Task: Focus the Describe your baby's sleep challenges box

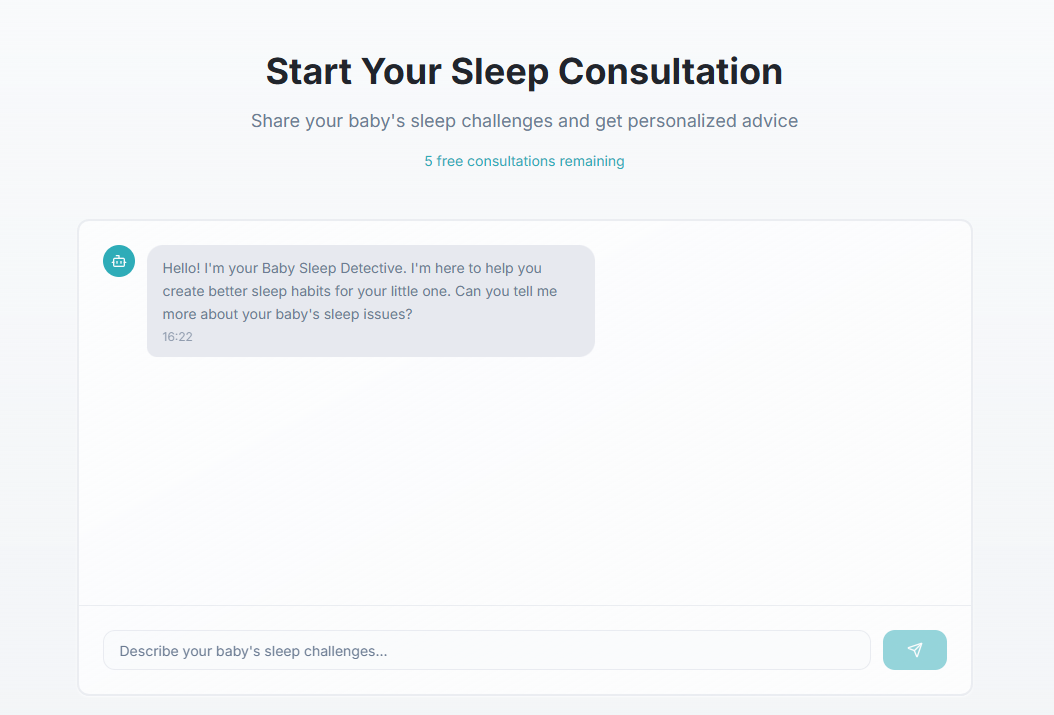Action: (x=486, y=650)
